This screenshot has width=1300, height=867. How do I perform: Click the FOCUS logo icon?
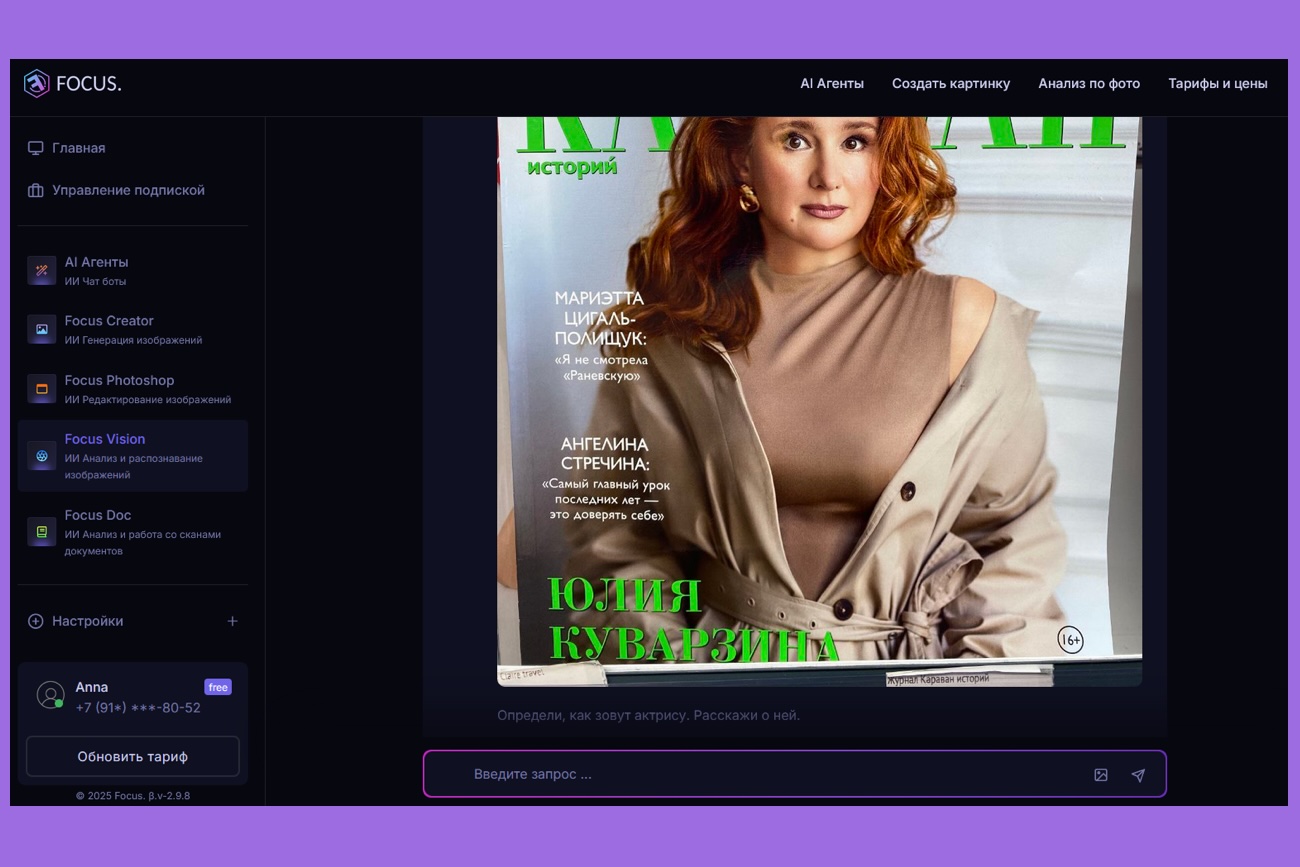pyautogui.click(x=36, y=84)
